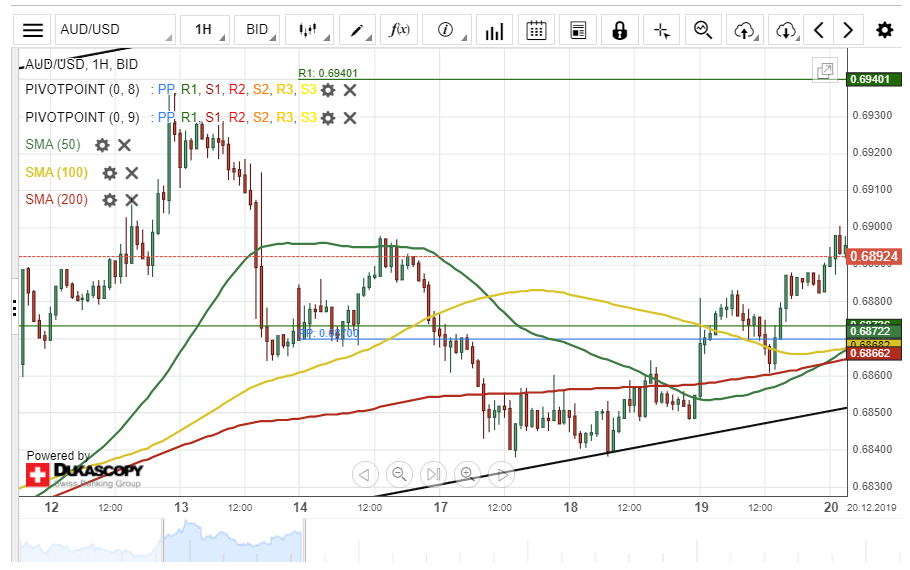Open the AUD/USD instrument dropdown
The width and height of the screenshot is (910, 570).
[113, 30]
